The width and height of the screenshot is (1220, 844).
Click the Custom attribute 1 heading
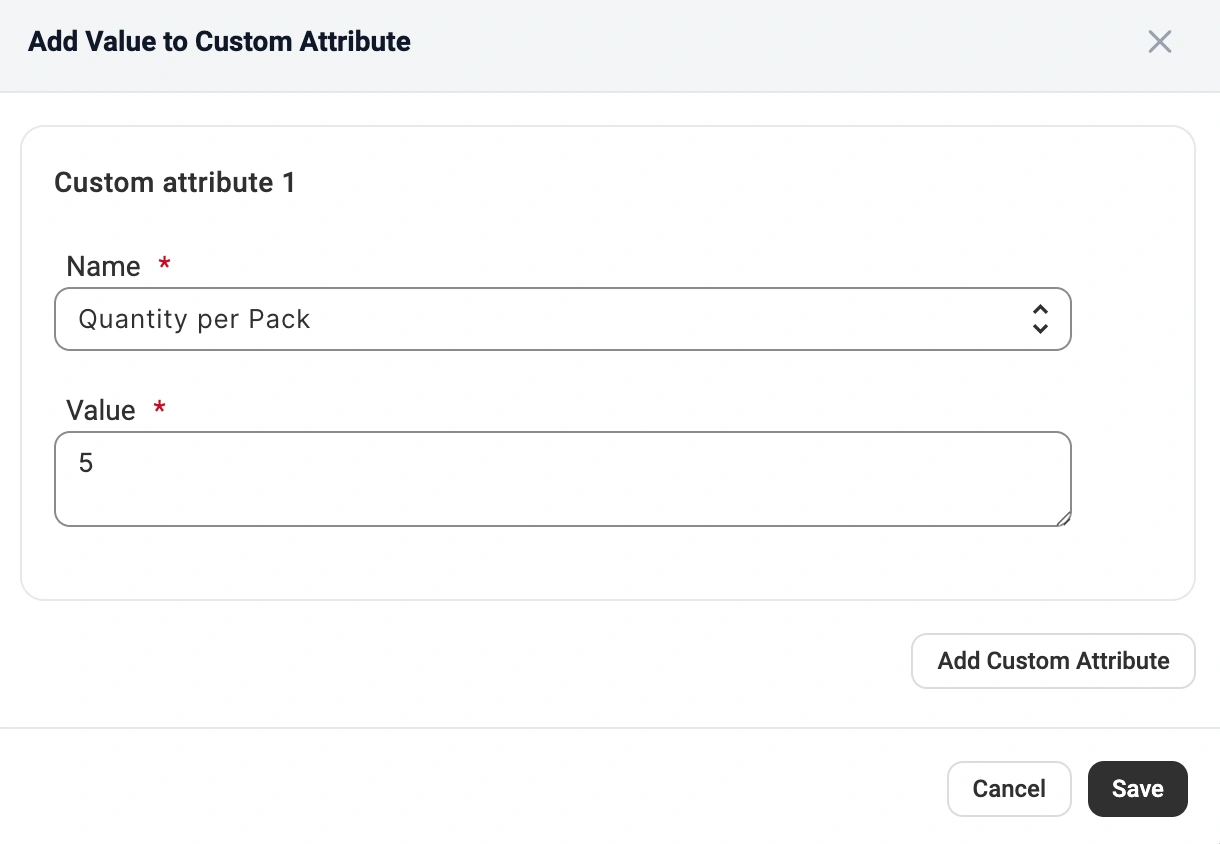pos(175,183)
